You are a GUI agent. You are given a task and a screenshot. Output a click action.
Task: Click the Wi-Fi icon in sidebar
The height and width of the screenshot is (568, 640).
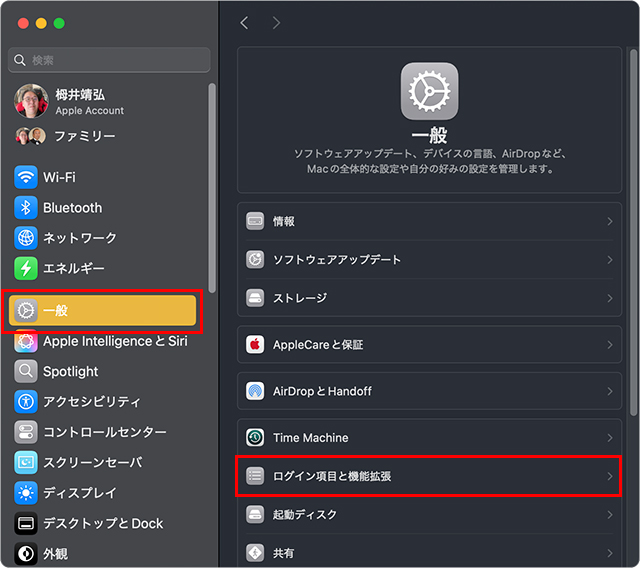pos(26,177)
